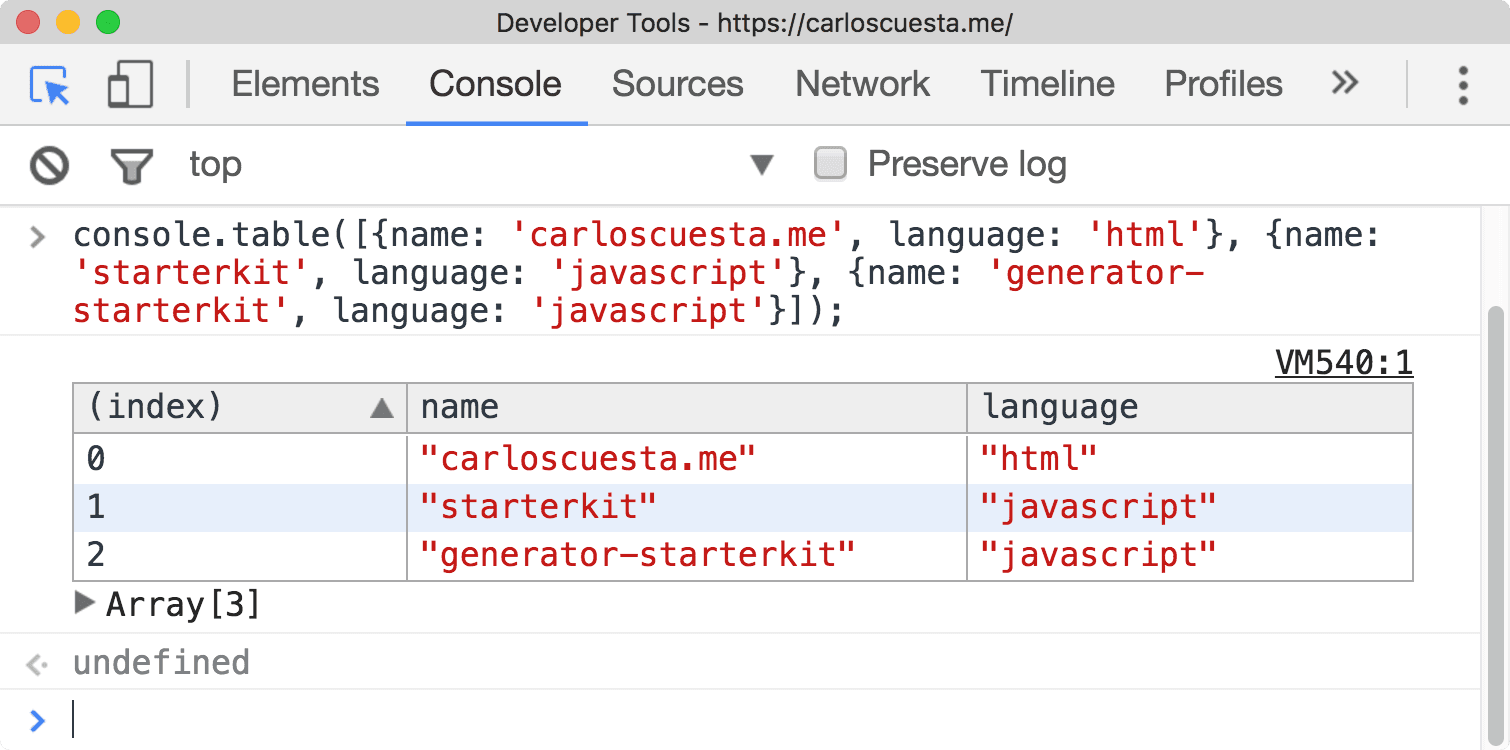Activate the inspect element selector tool
The width and height of the screenshot is (1510, 750).
click(49, 85)
